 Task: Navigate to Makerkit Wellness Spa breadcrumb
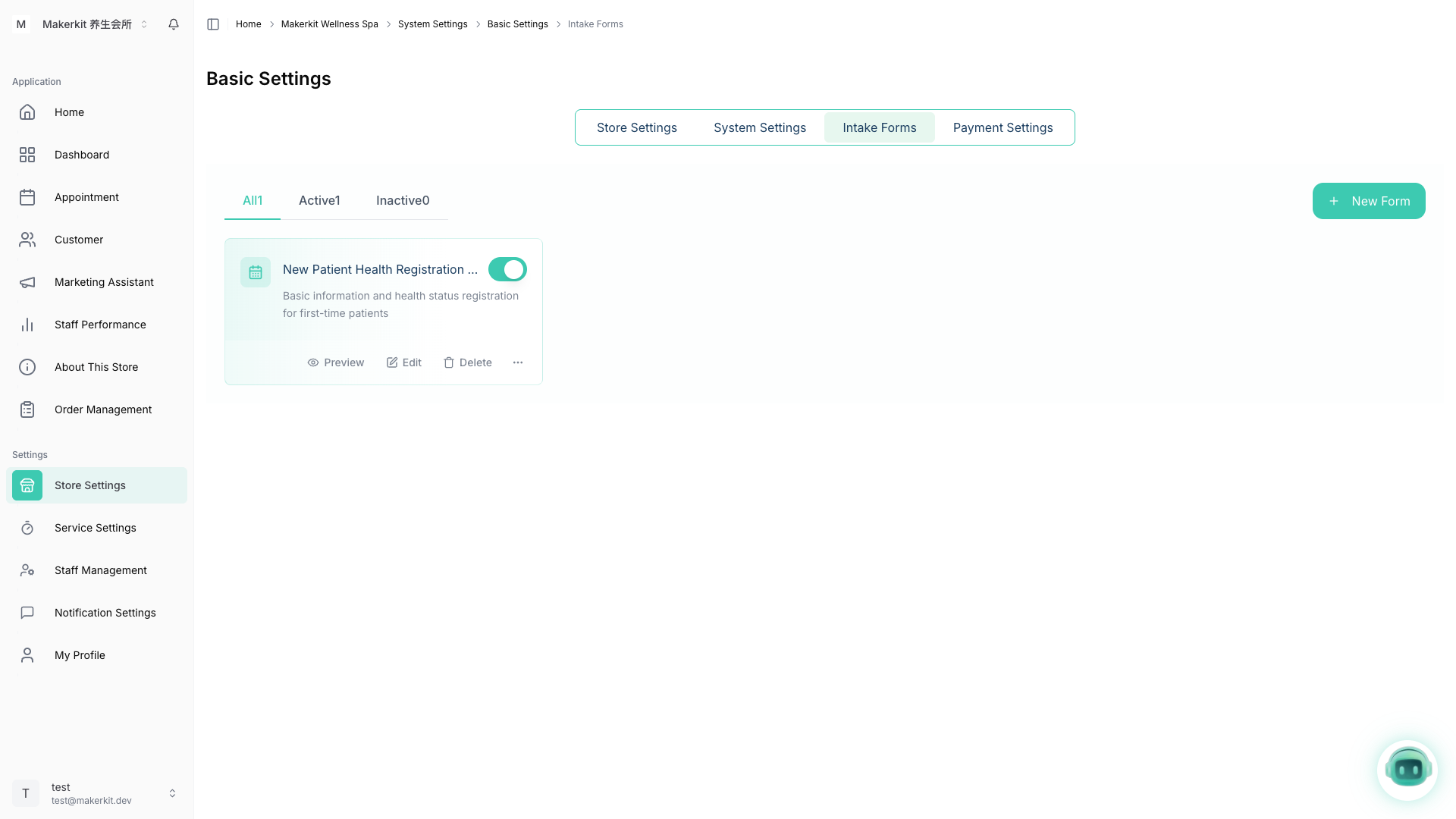329,24
